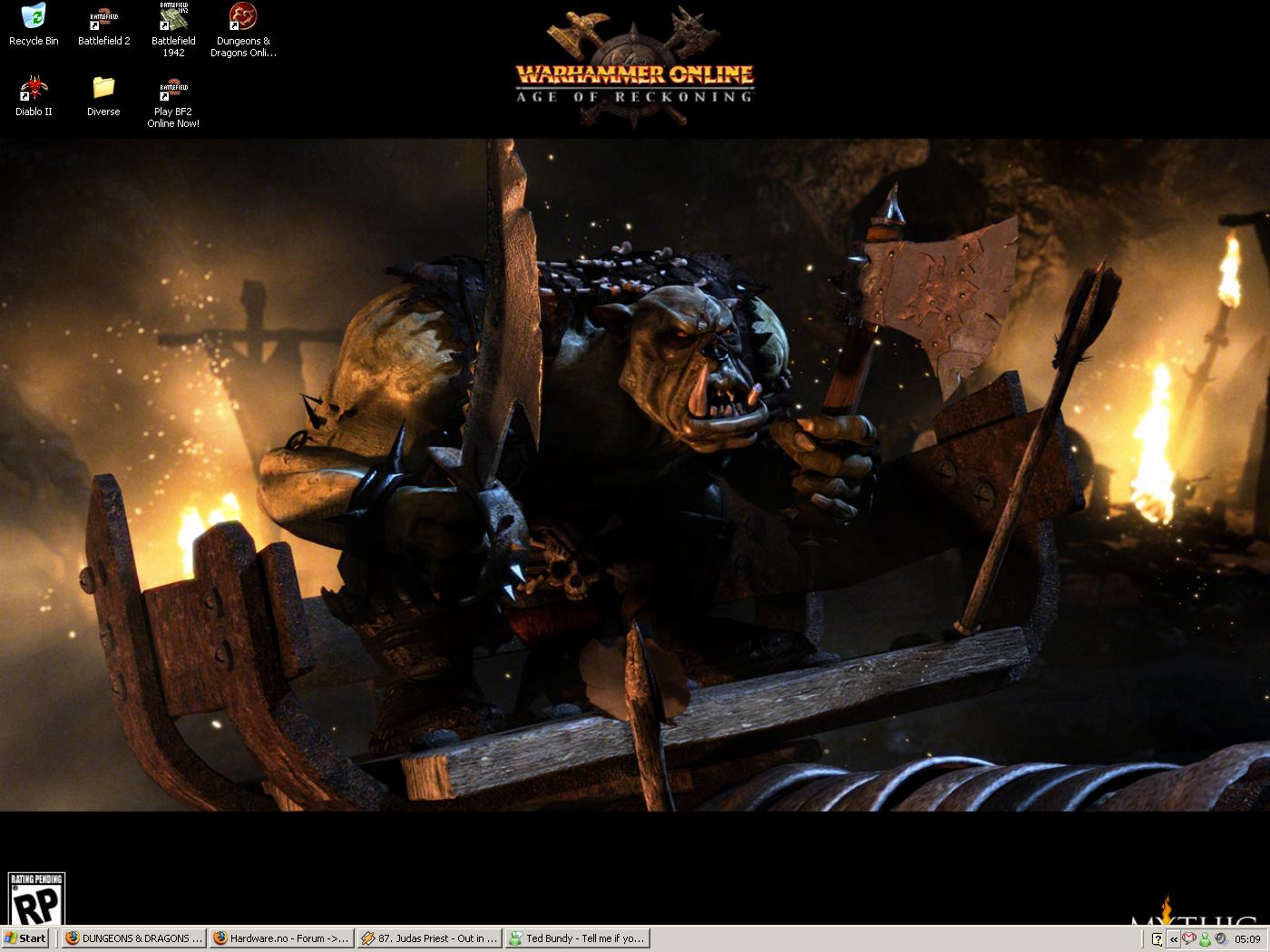Switch to the Ted Bundy chat window
The width and height of the screenshot is (1270, 952).
pyautogui.click(x=577, y=938)
